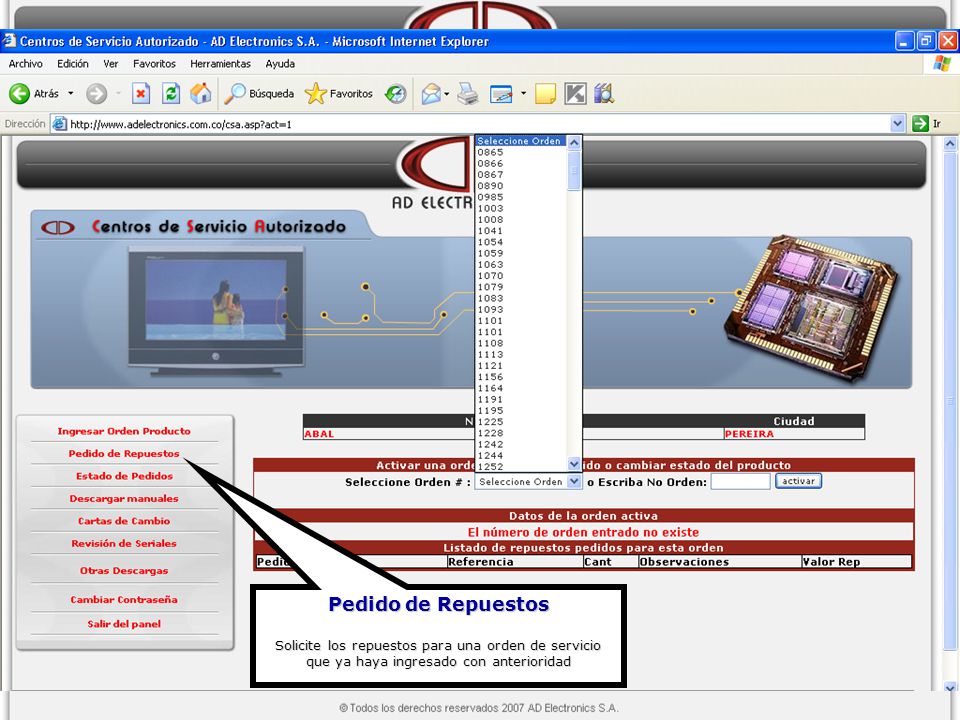Viewport: 960px width, 720px height.
Task: Click page vertical scrollbar up arrow
Action: click(x=950, y=144)
